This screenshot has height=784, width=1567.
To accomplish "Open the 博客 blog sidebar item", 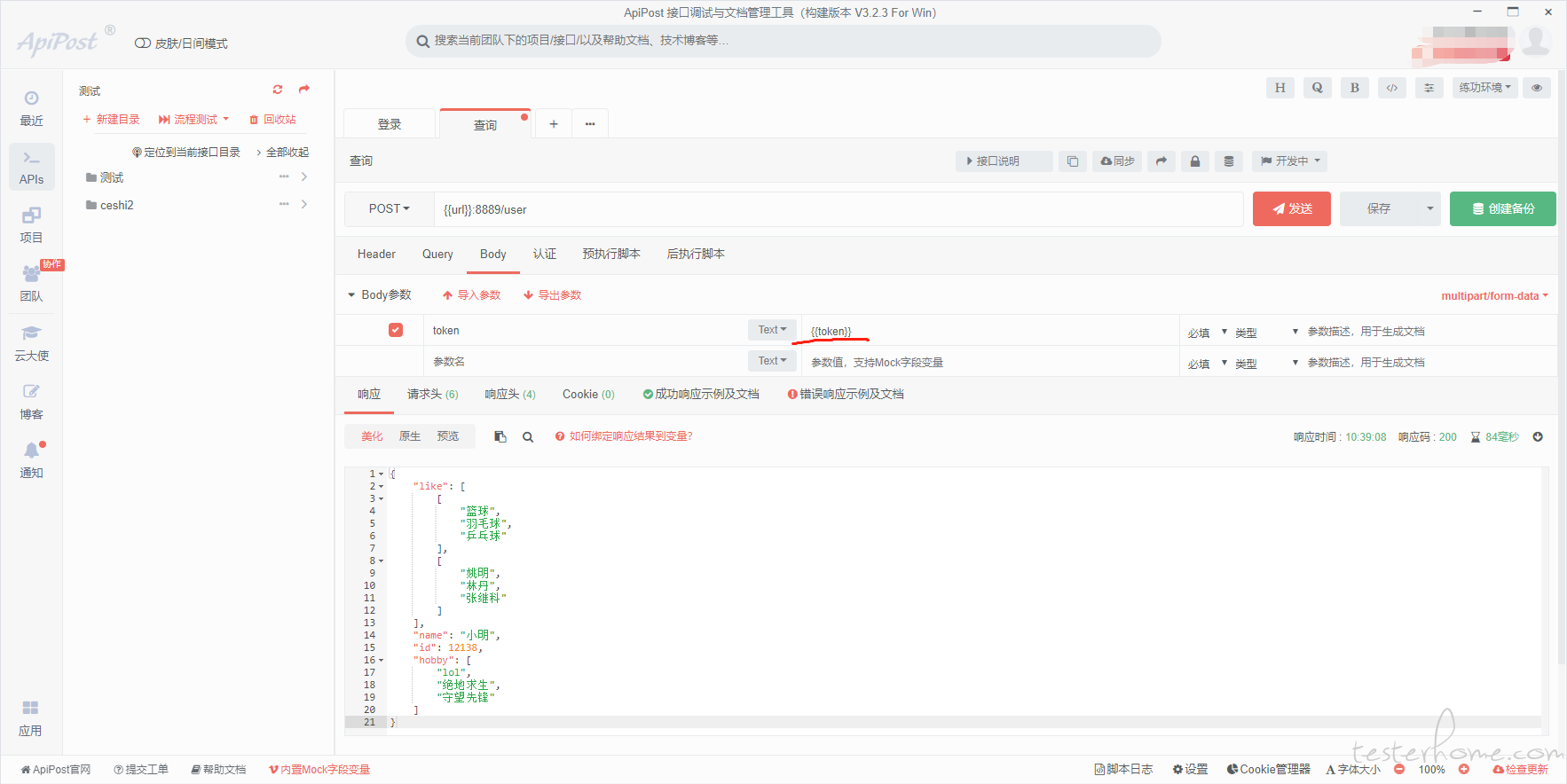I will click(31, 402).
